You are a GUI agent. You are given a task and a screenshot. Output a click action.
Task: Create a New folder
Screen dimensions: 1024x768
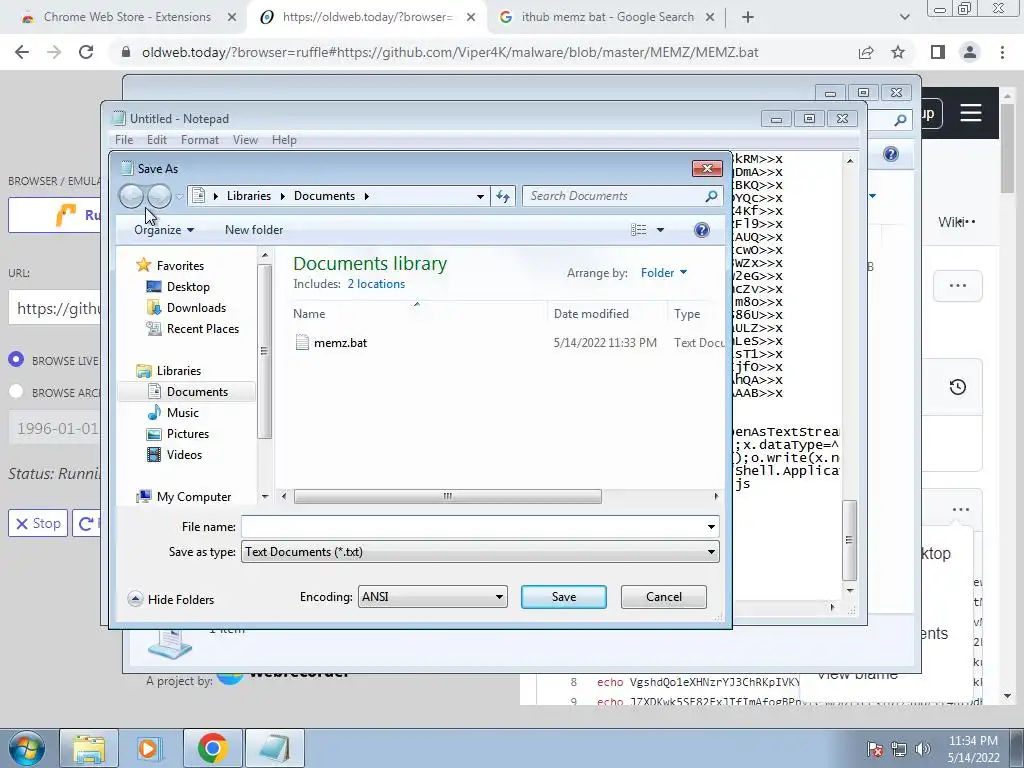[254, 230]
